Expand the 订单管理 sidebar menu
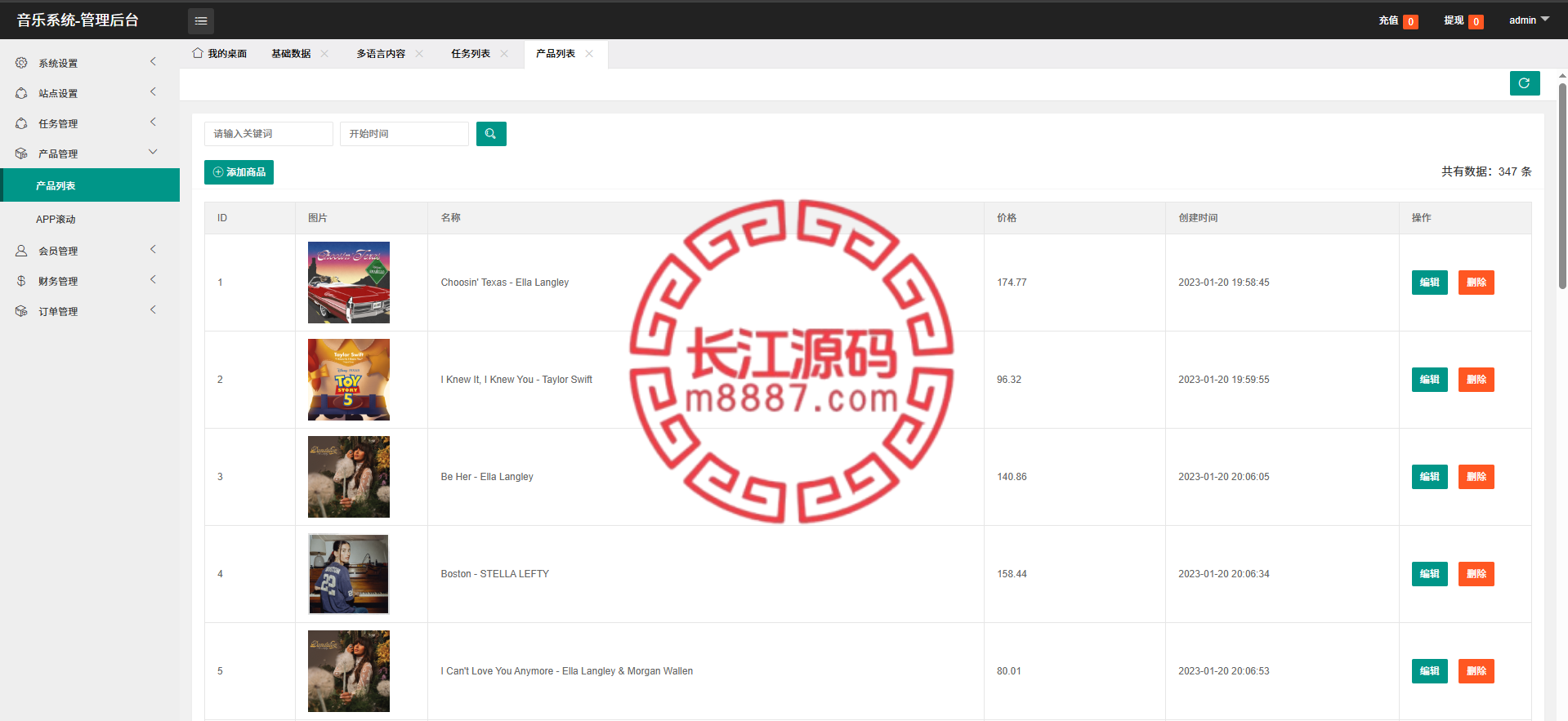The width and height of the screenshot is (1568, 721). click(x=153, y=310)
